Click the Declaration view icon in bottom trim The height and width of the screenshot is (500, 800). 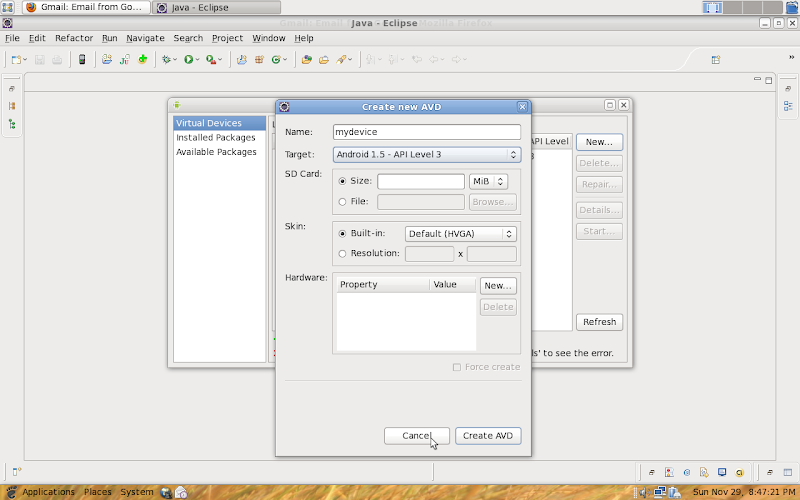click(704, 472)
